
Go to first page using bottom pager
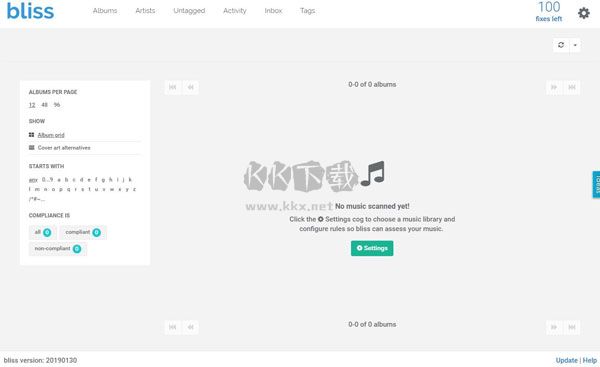173,327
